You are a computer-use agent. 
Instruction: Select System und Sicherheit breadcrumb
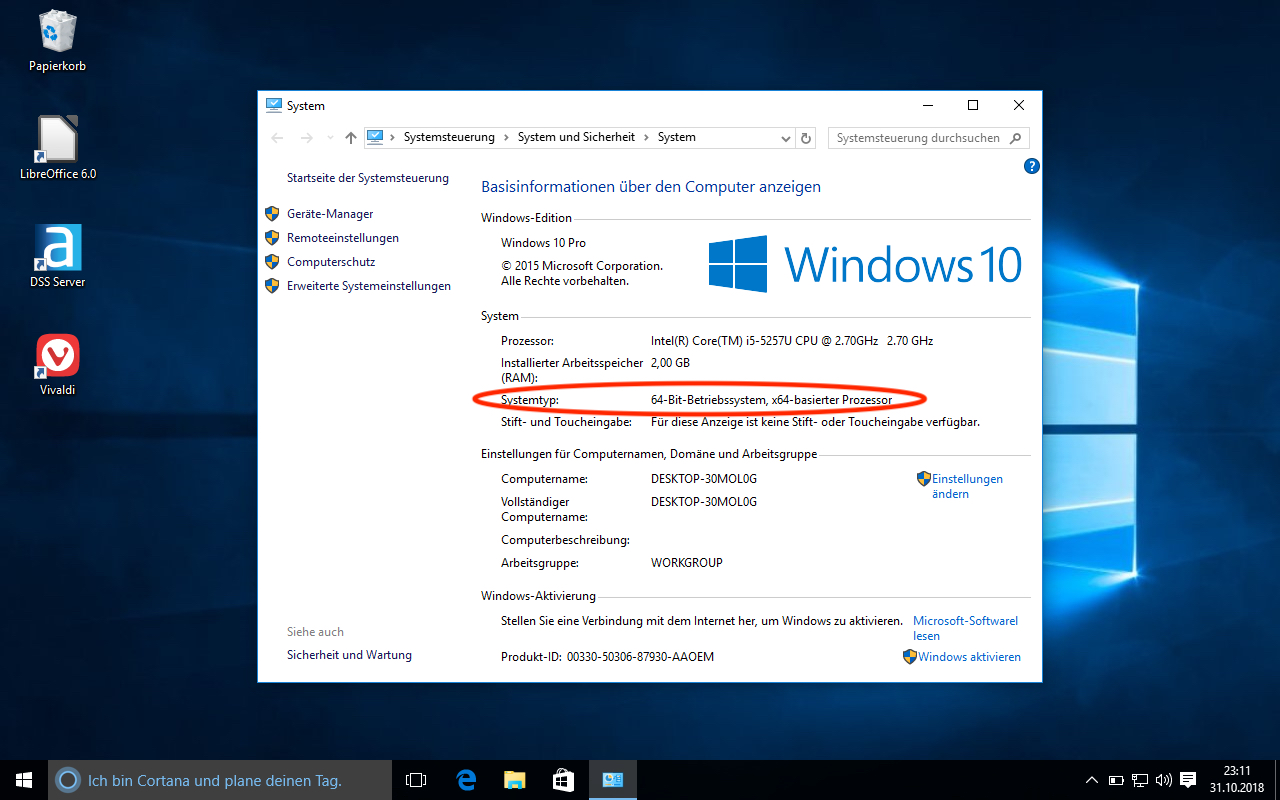coord(576,137)
